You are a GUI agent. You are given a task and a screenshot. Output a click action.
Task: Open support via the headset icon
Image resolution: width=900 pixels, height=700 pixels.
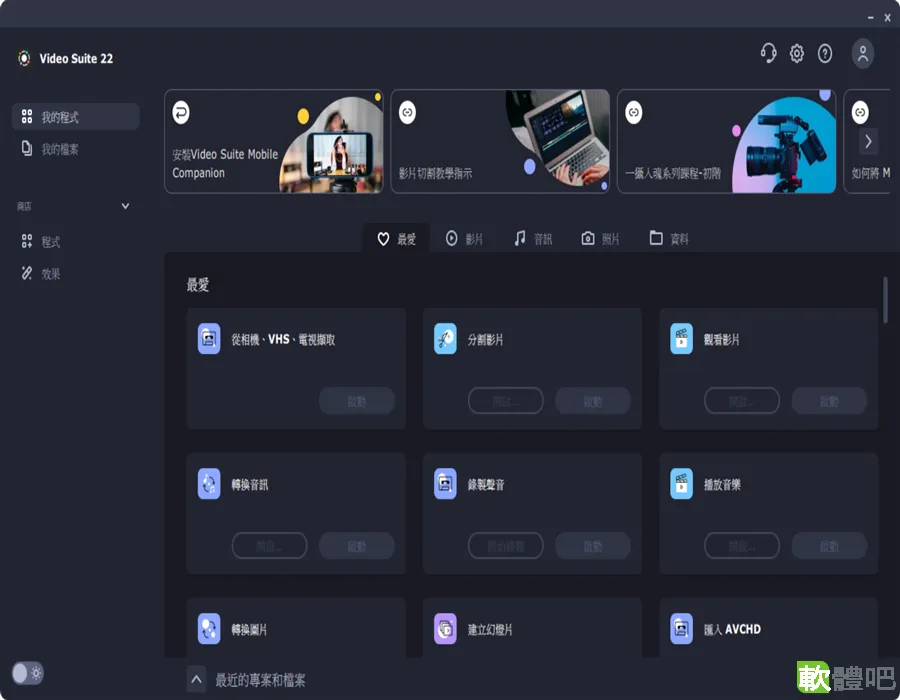[x=768, y=53]
